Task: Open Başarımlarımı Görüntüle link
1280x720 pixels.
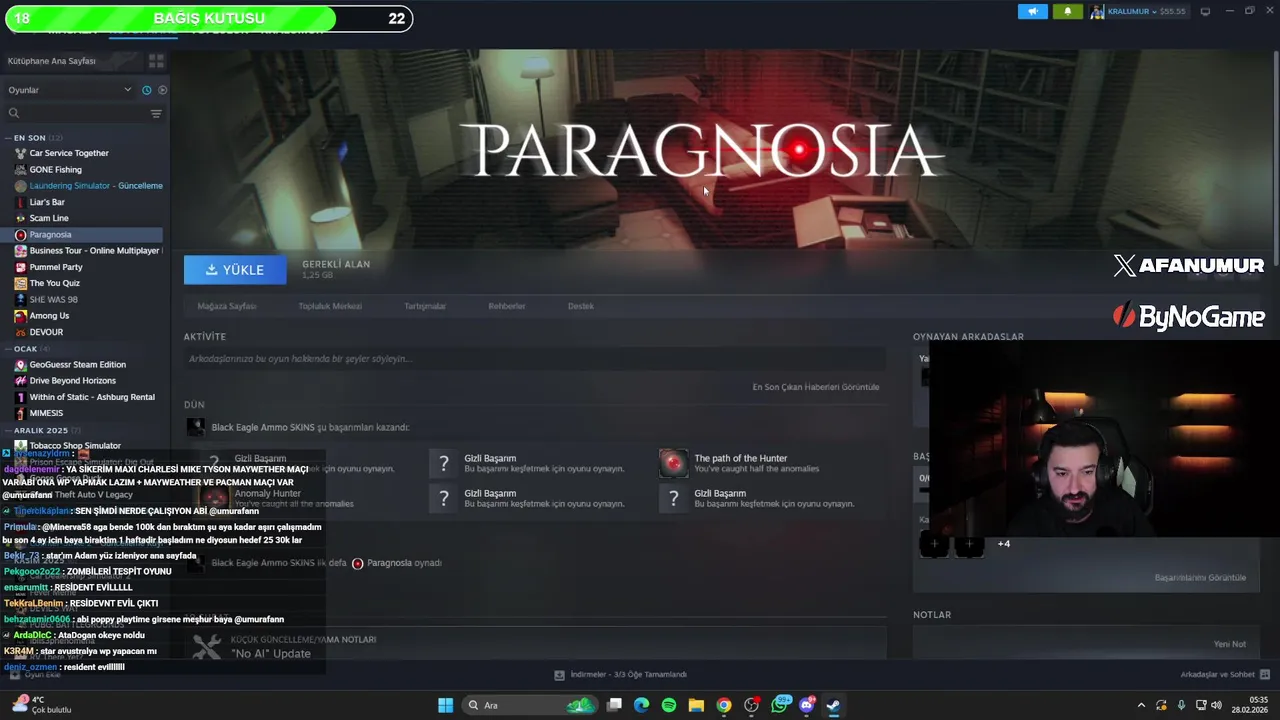Action: [1200, 578]
